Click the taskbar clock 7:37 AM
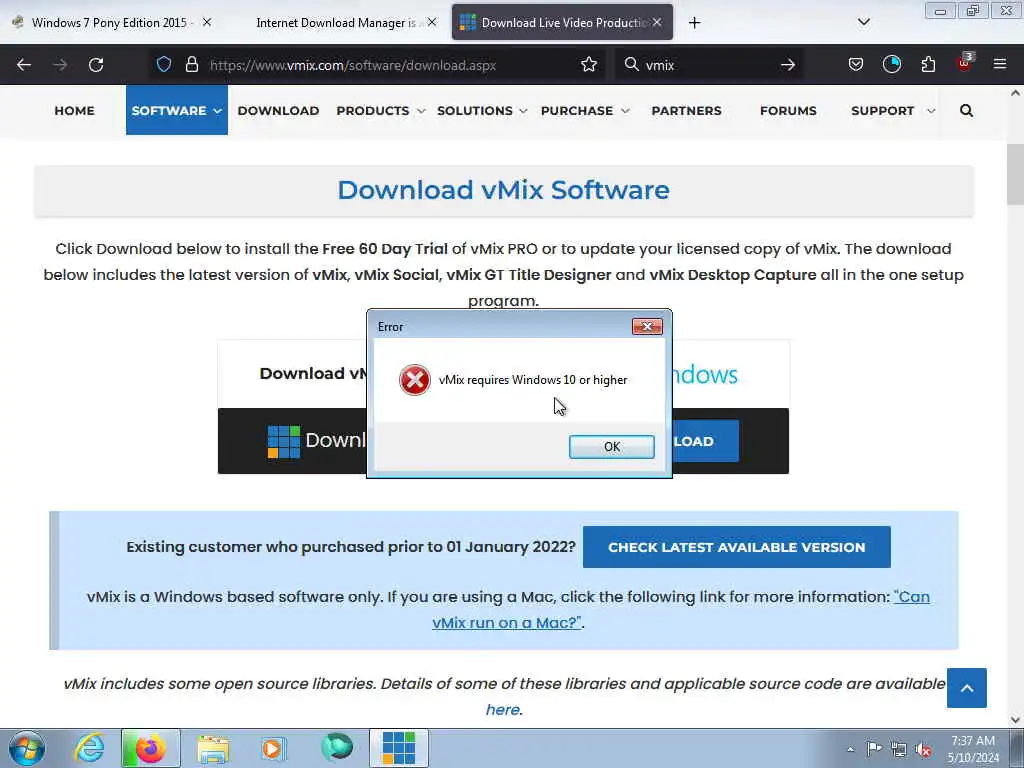 coord(973,741)
